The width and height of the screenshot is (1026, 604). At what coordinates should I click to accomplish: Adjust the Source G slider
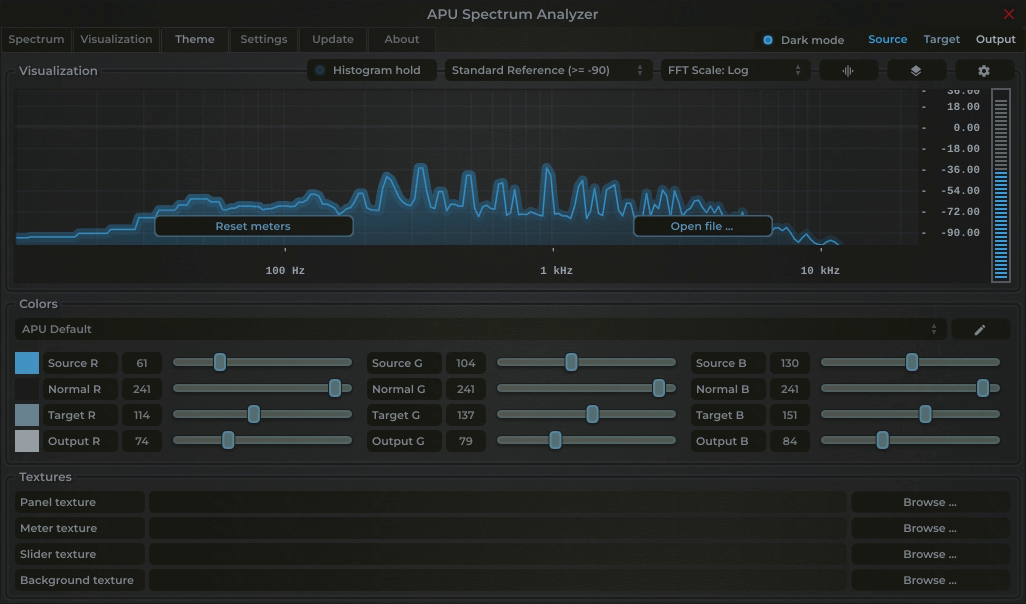(586, 363)
